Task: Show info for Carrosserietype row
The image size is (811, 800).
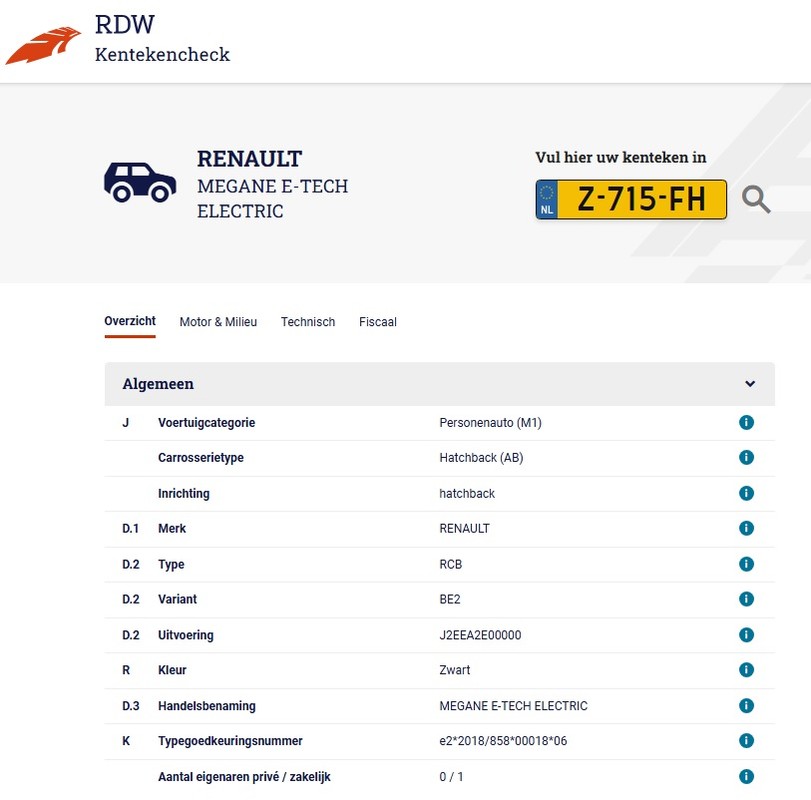Action: pos(745,458)
